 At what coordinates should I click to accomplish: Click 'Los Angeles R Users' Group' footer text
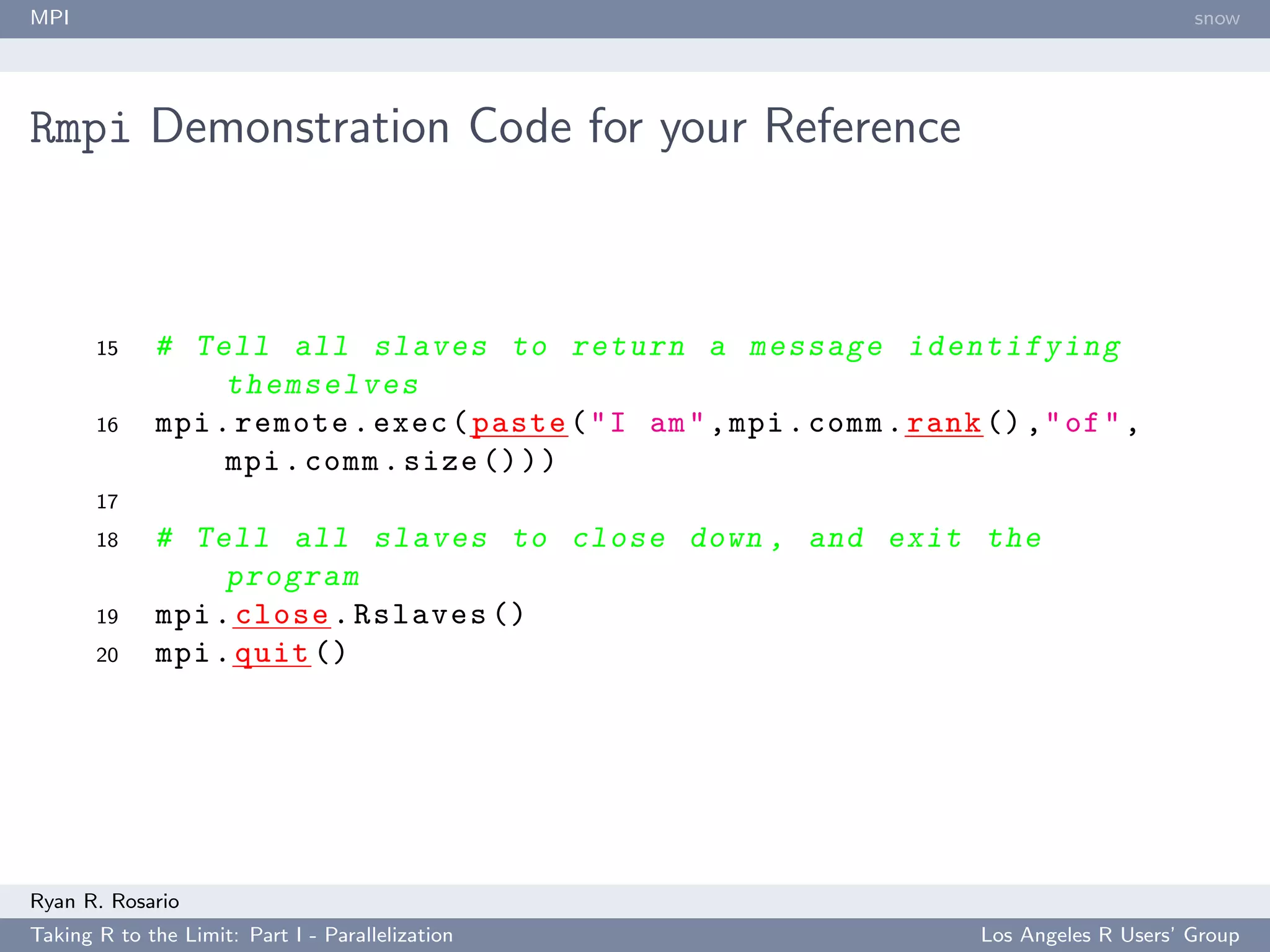(1110, 935)
